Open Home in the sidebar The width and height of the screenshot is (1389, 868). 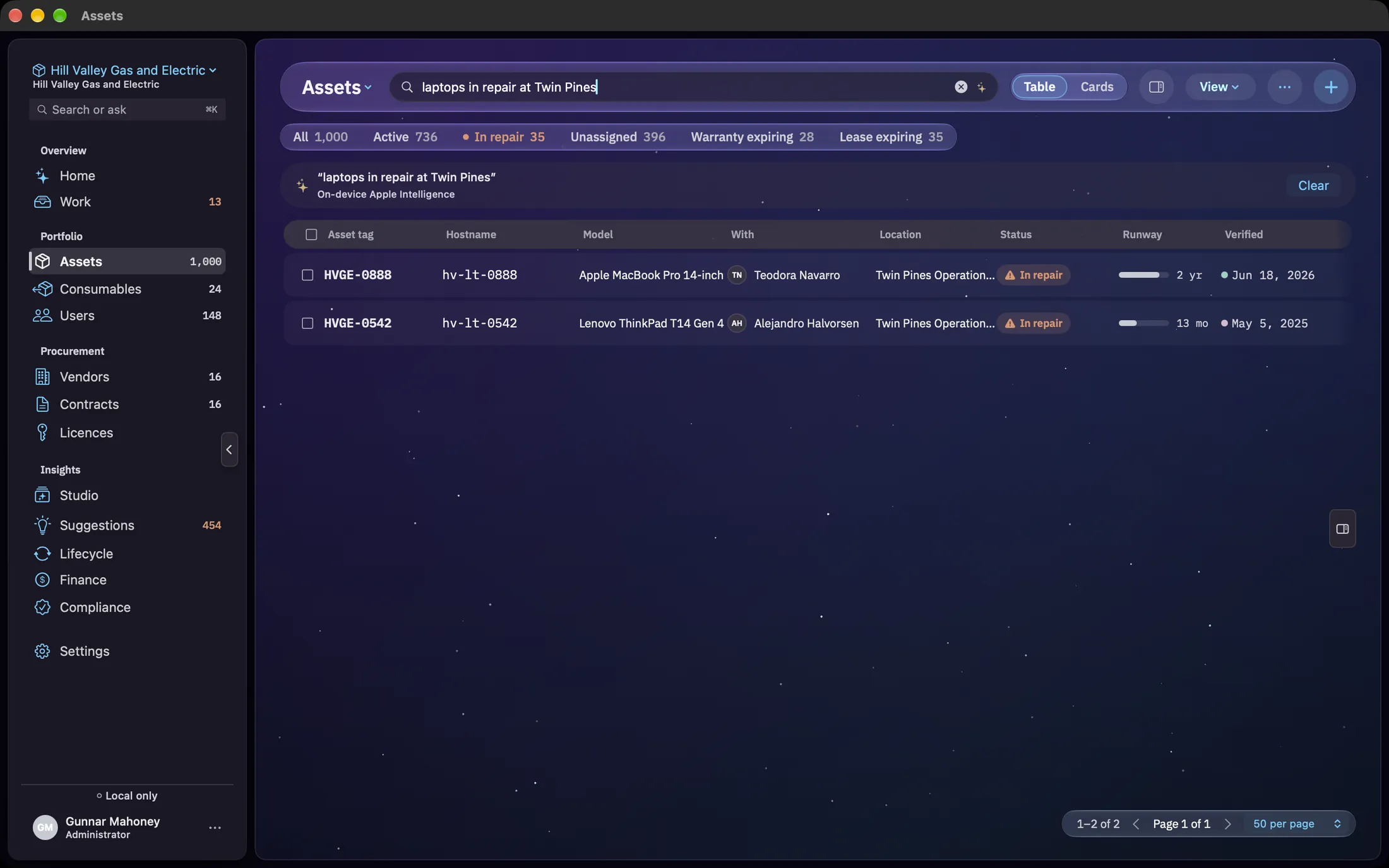click(127, 175)
